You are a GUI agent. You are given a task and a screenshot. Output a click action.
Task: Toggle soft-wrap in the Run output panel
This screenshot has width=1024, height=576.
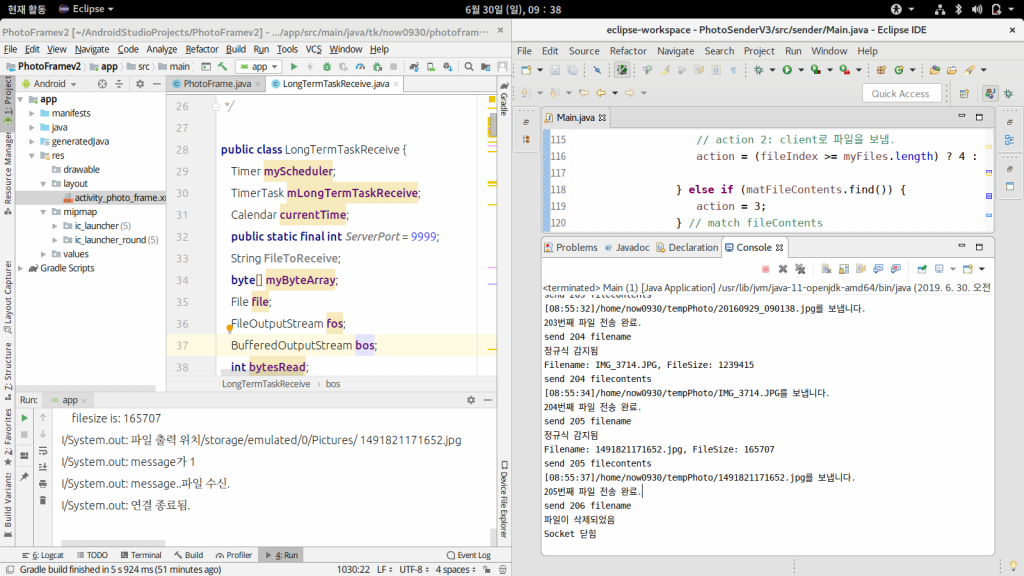click(43, 451)
